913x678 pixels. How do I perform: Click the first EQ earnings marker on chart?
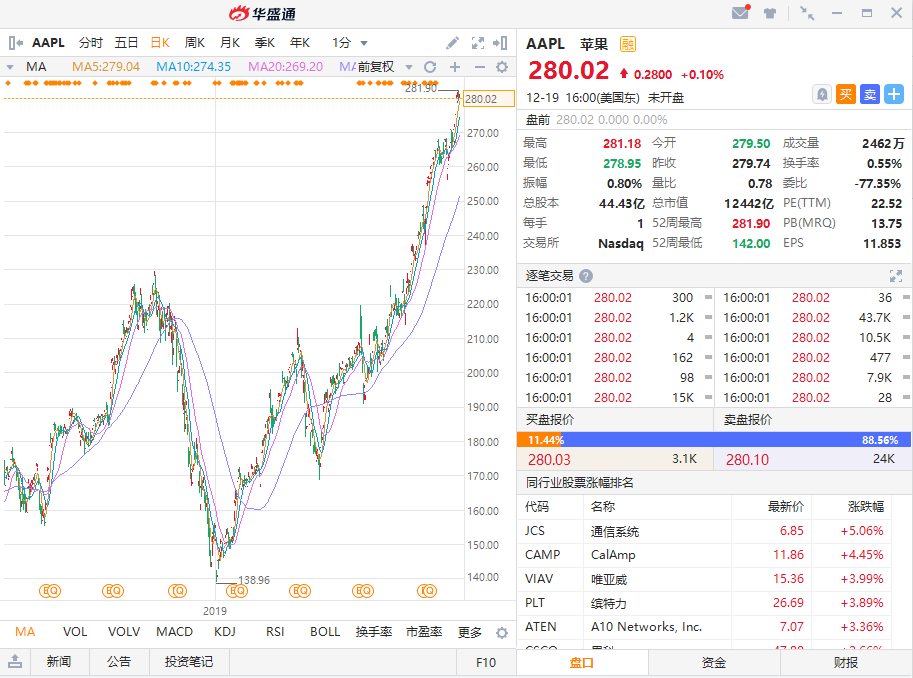tap(49, 591)
